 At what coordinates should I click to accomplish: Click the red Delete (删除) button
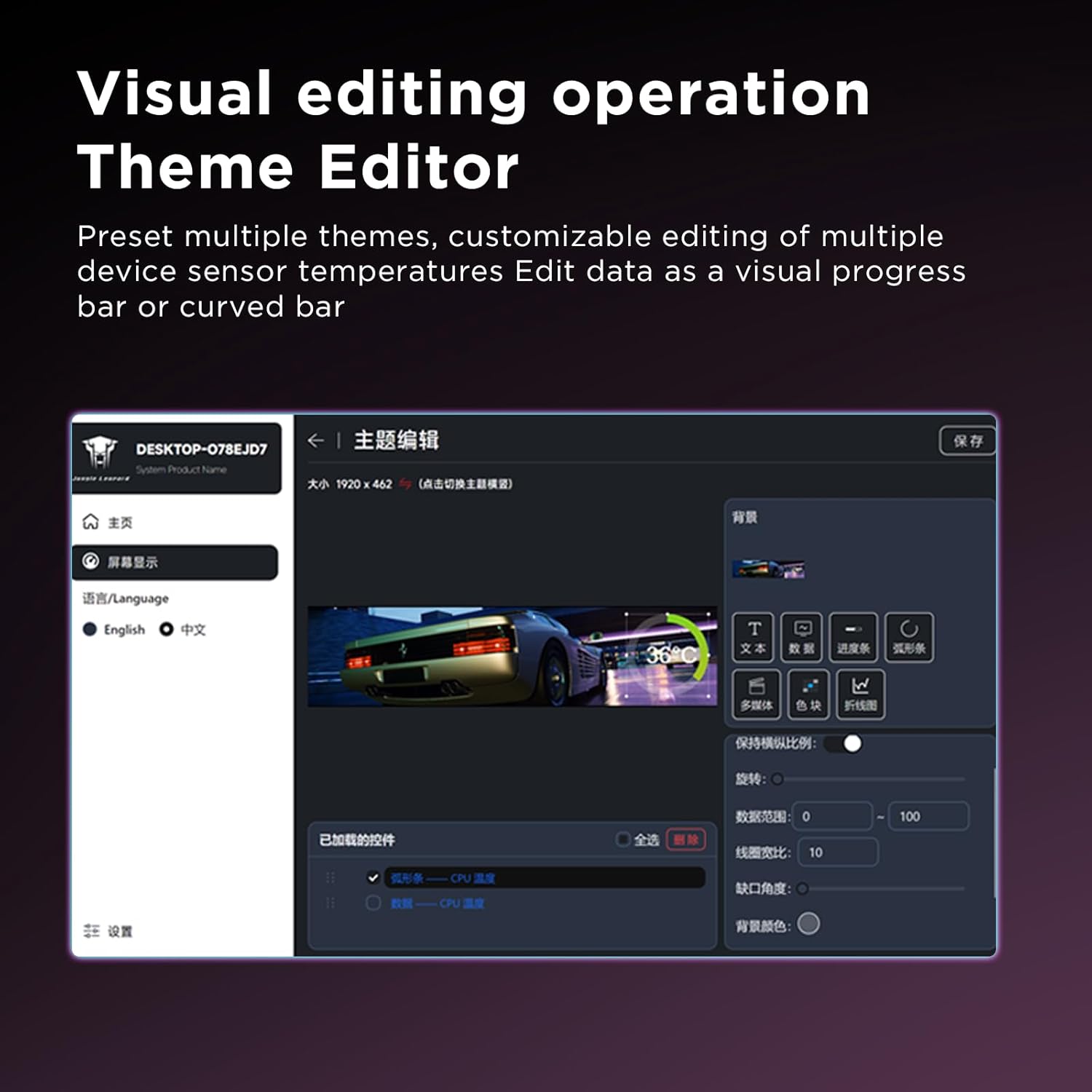pyautogui.click(x=686, y=839)
